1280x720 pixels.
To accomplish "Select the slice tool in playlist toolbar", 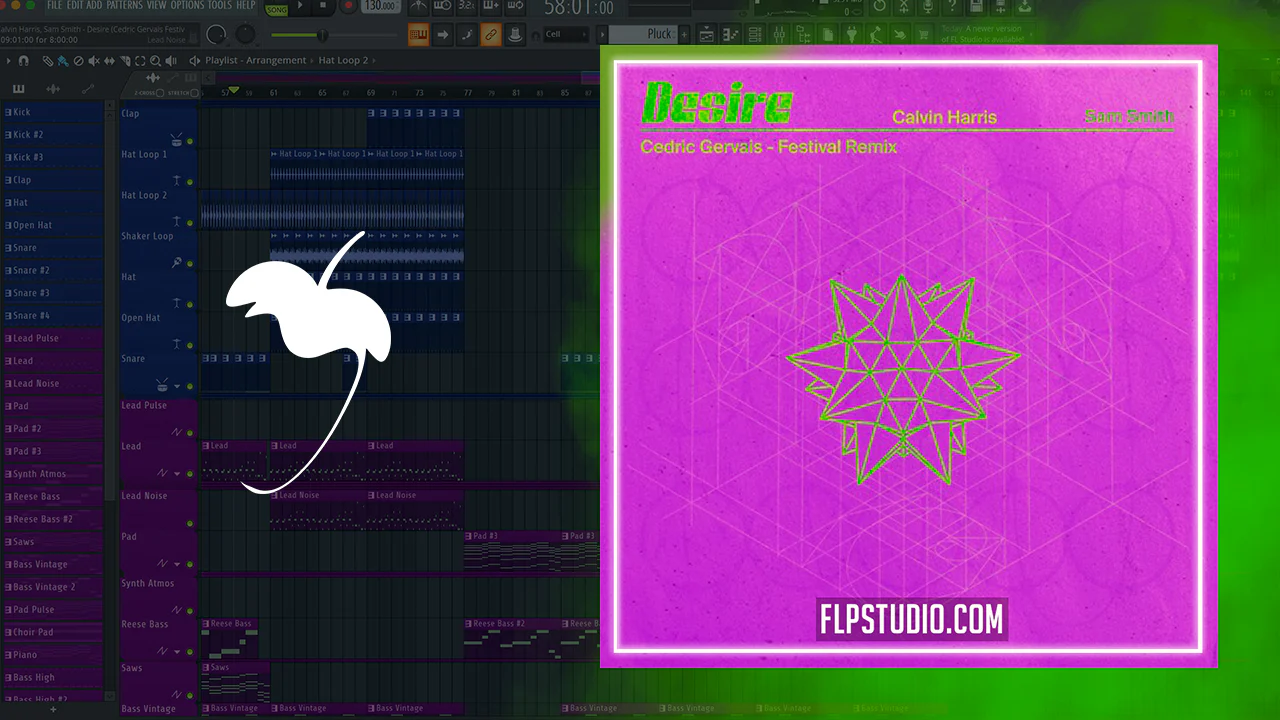I will click(126, 61).
